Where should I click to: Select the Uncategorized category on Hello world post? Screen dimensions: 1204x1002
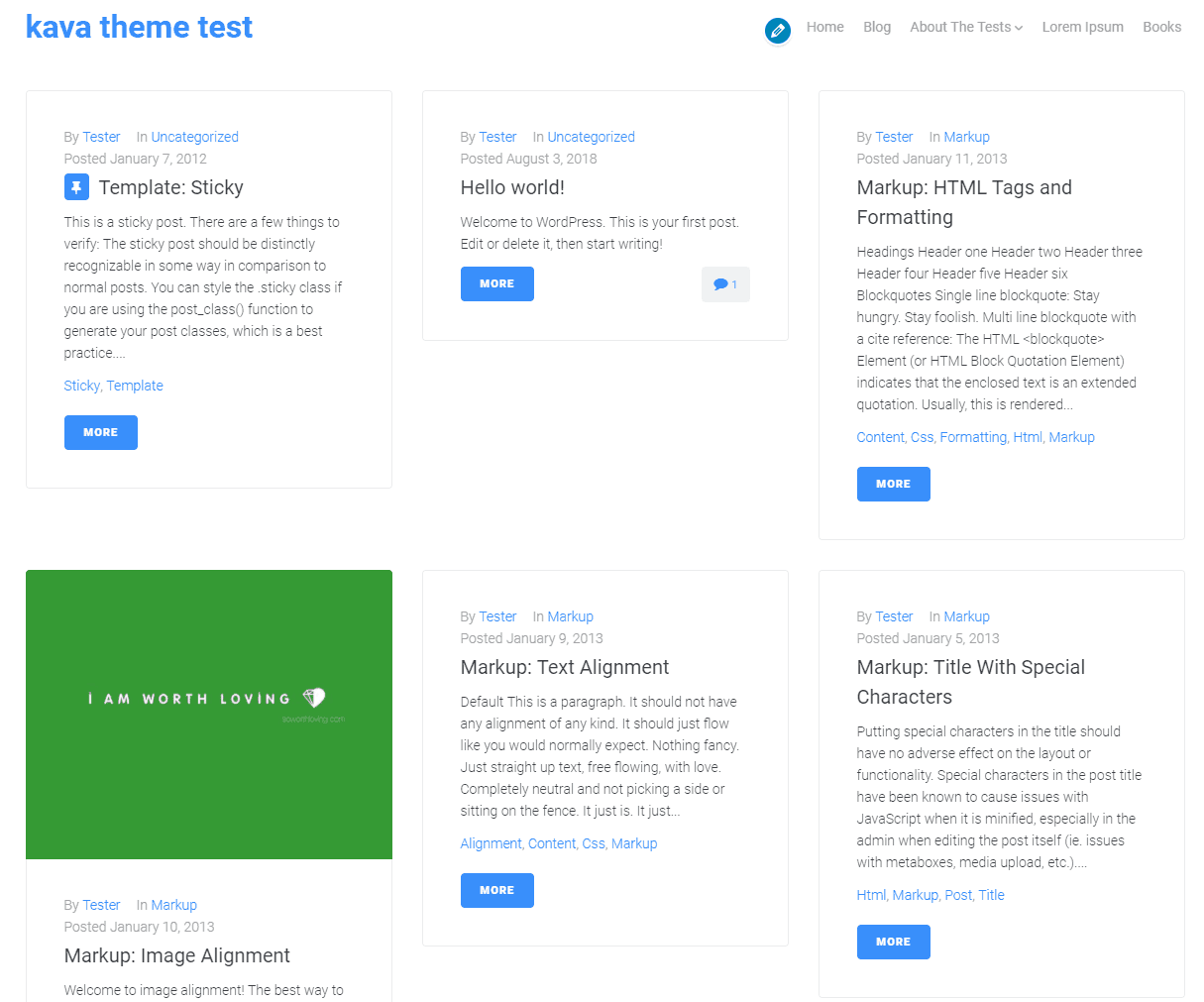(591, 137)
